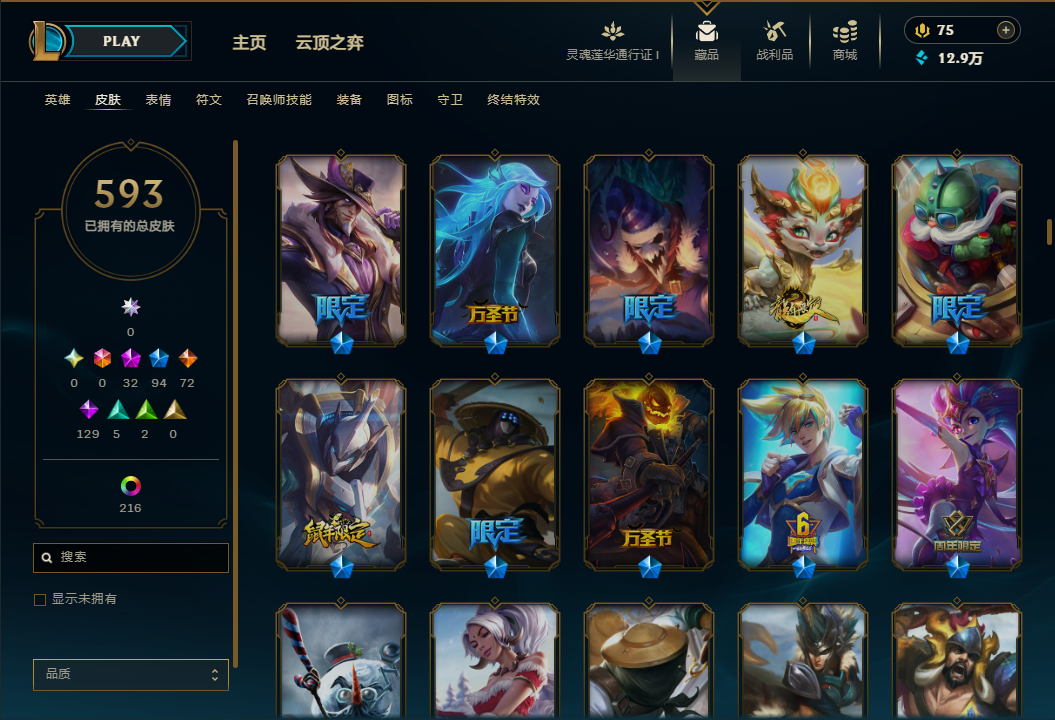Image resolution: width=1055 pixels, height=720 pixels.
Task: Go to the 云顶之弈 page
Action: click(330, 42)
